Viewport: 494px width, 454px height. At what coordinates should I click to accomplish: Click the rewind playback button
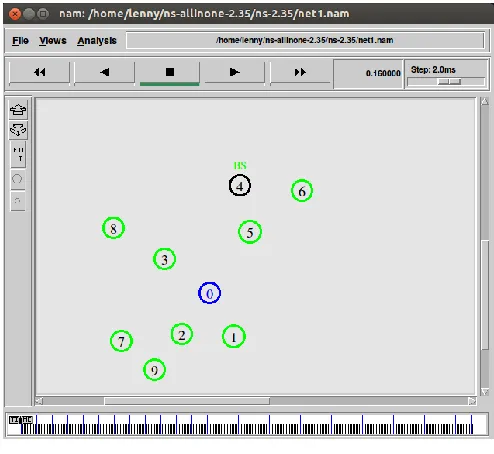click(x=40, y=72)
